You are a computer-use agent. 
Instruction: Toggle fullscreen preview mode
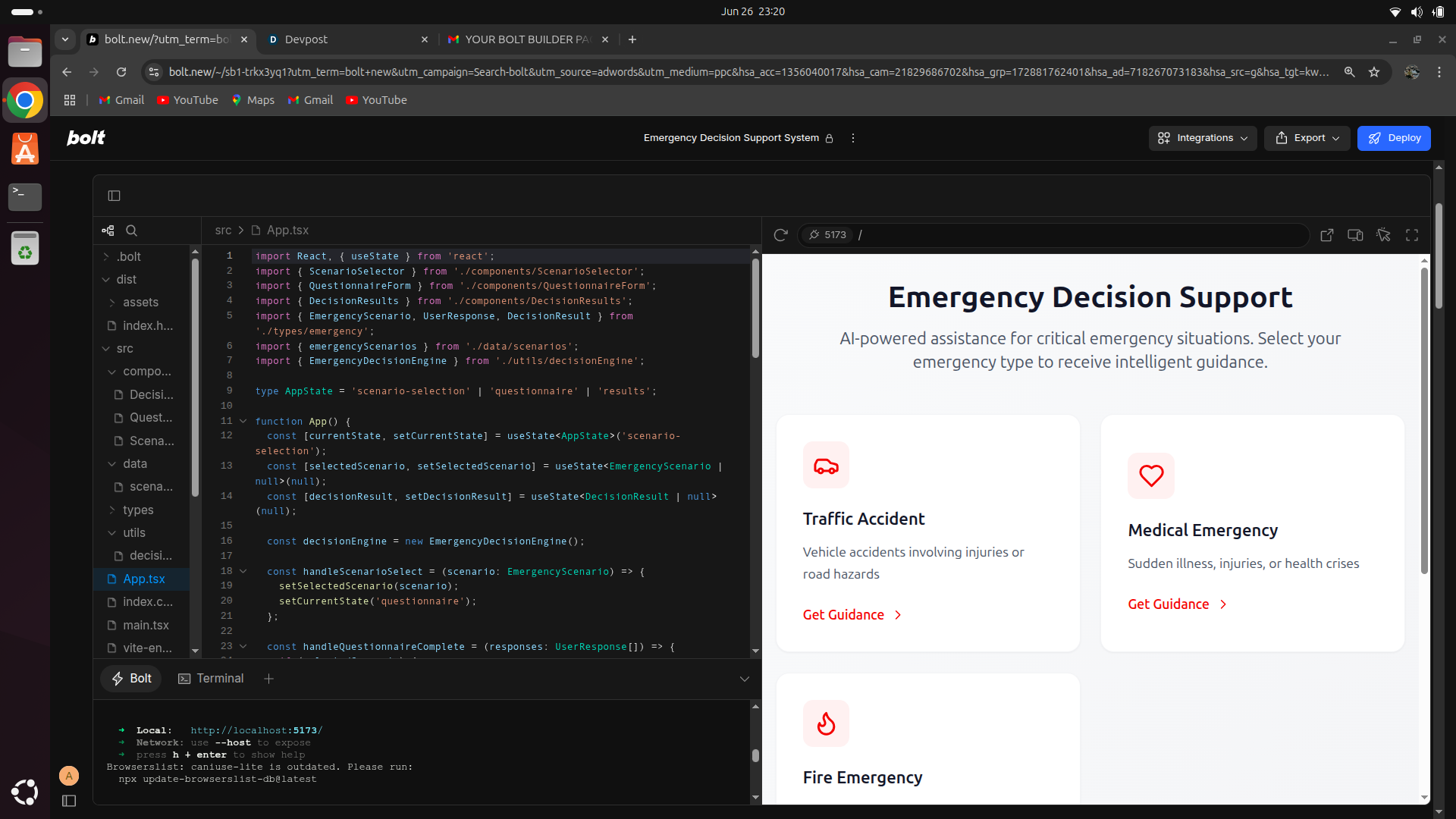1411,235
